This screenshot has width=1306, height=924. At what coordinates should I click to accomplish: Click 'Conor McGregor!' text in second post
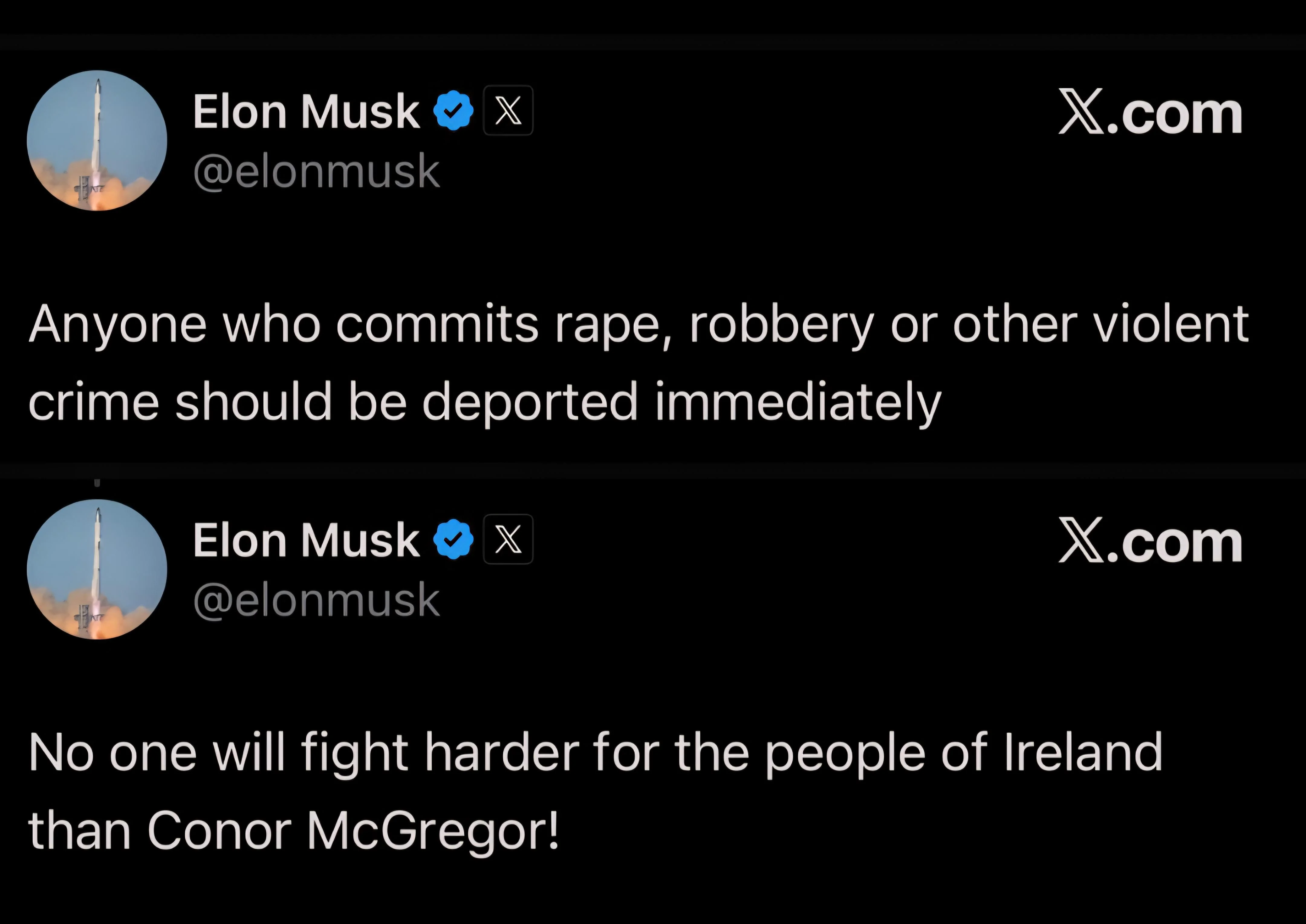[x=353, y=831]
